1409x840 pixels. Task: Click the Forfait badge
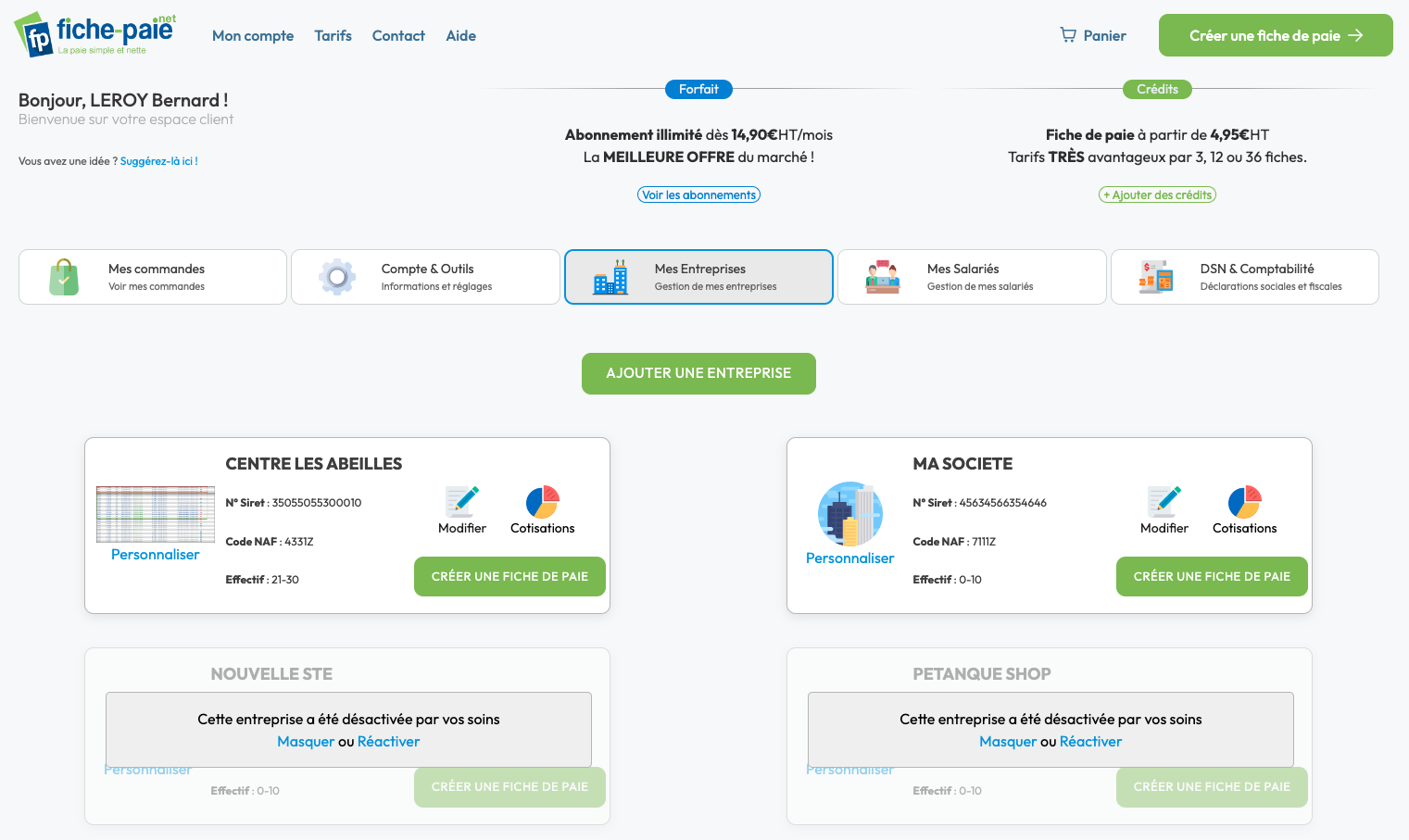point(698,89)
